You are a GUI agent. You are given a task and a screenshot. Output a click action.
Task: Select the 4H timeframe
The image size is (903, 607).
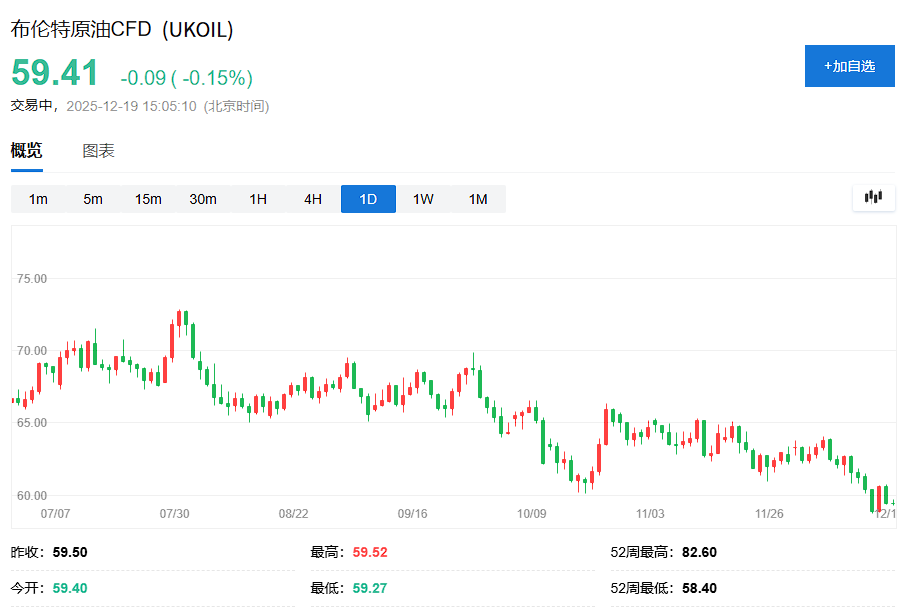coord(312,198)
